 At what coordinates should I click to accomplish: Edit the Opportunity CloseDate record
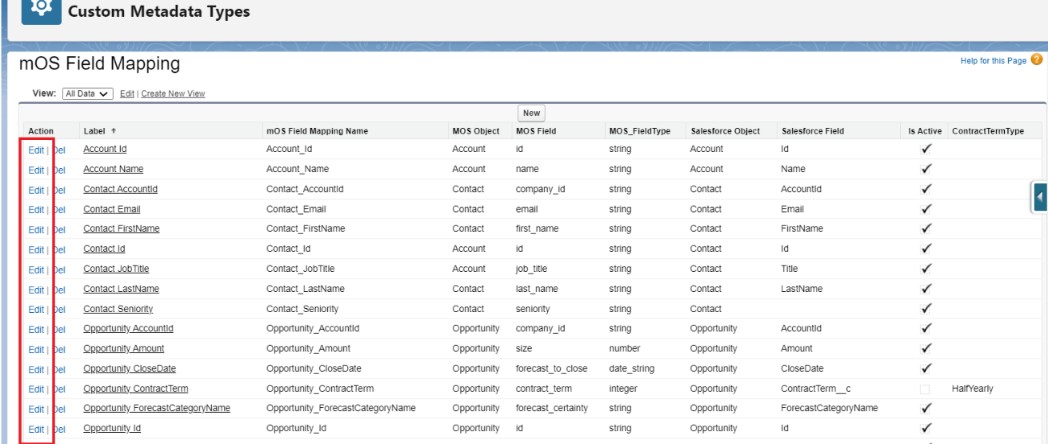click(36, 370)
